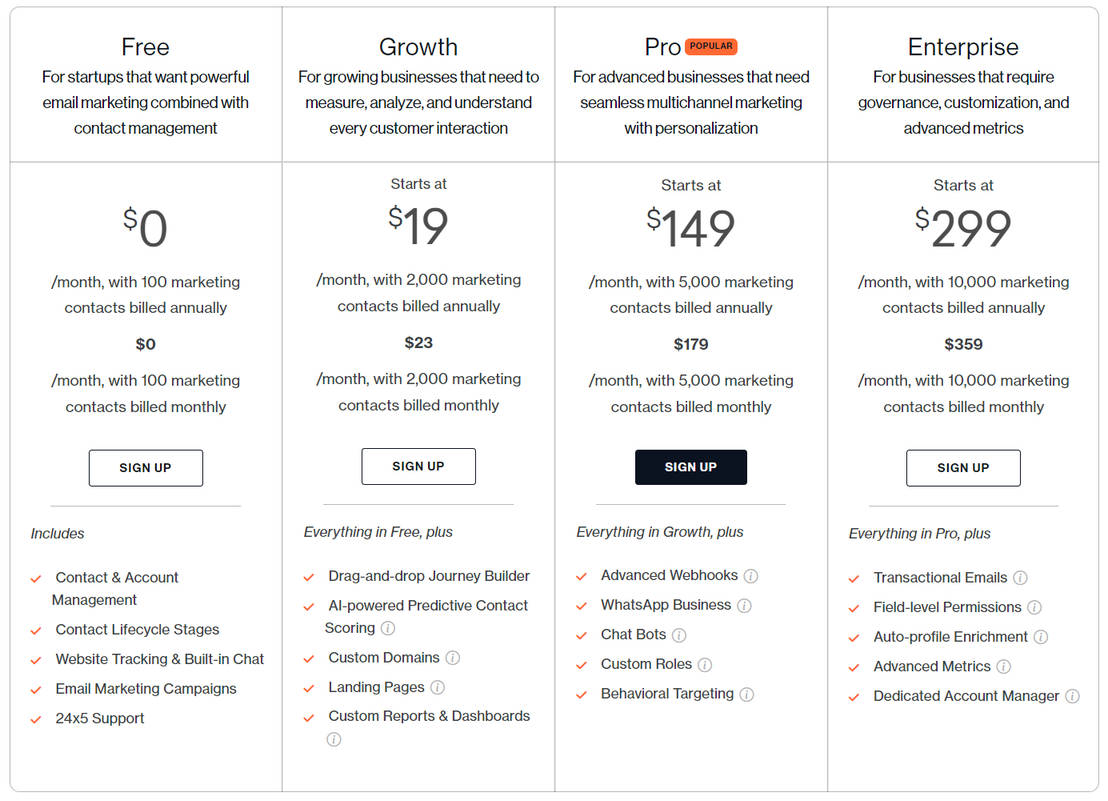Show Field-level Permissions info tooltip
Viewport: 1108px width, 801px height.
click(1034, 608)
